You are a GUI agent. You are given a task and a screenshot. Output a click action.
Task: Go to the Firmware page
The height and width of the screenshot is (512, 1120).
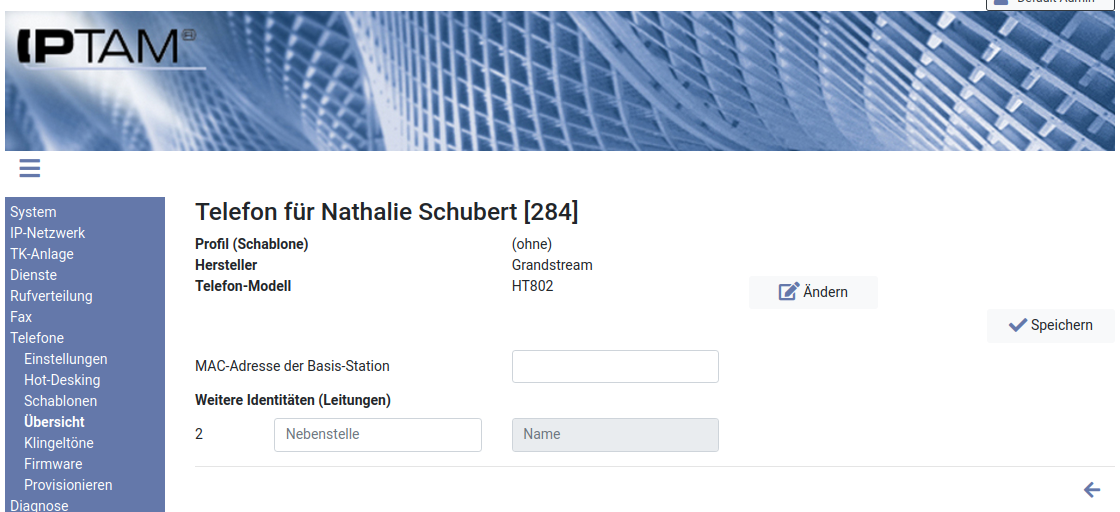(53, 464)
